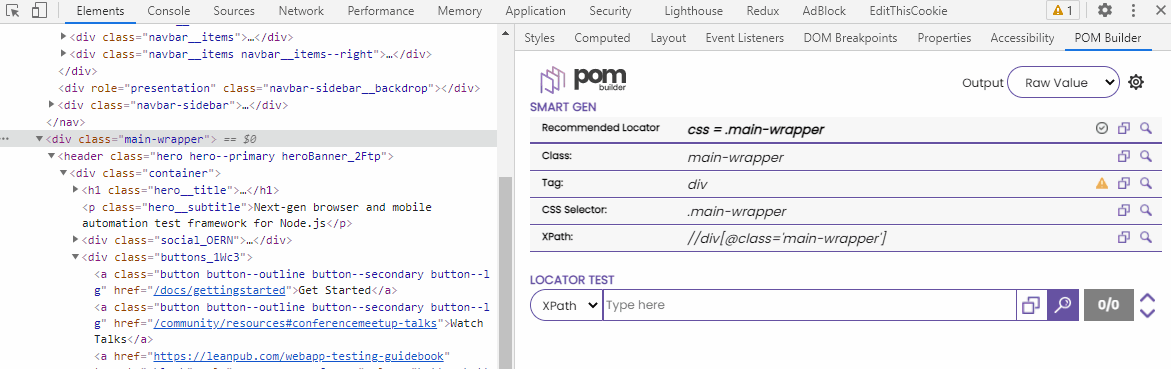Screen dimensions: 1171x369
Task: Copy the locator test input value
Action: (x=1031, y=304)
